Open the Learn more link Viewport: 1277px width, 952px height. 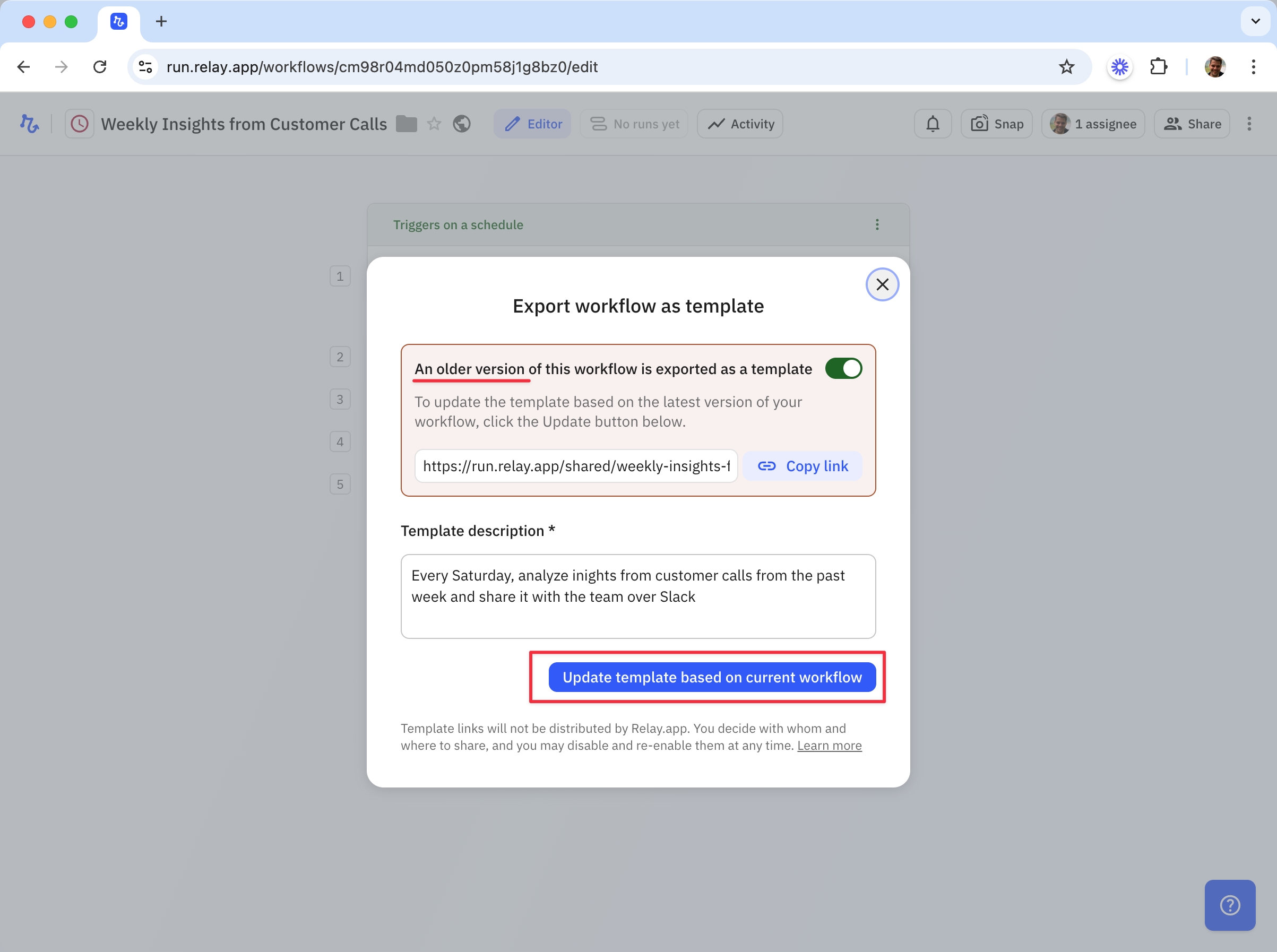(829, 746)
